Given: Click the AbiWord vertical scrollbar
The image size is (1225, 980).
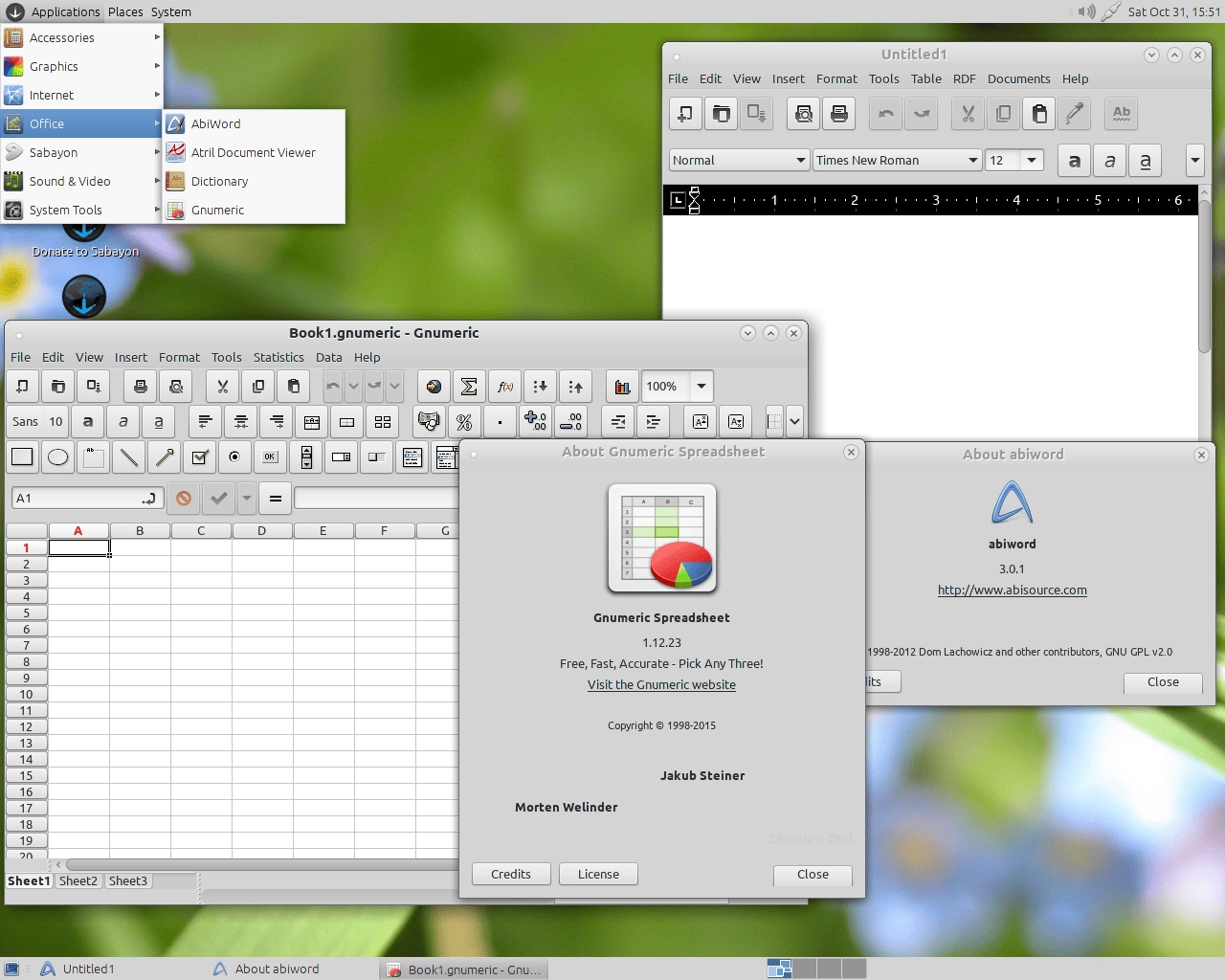Looking at the screenshot, I should [1205, 278].
